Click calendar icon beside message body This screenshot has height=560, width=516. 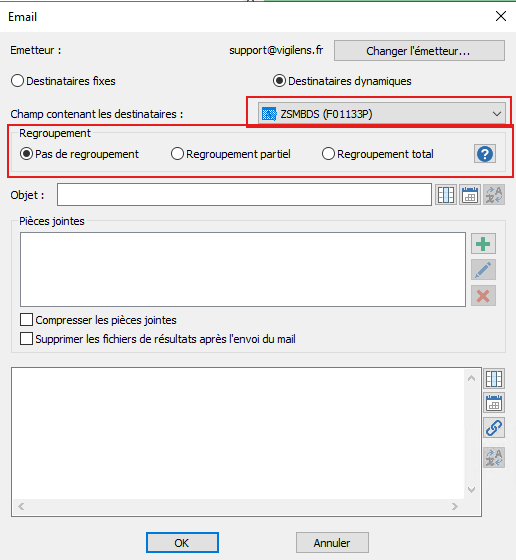494,403
